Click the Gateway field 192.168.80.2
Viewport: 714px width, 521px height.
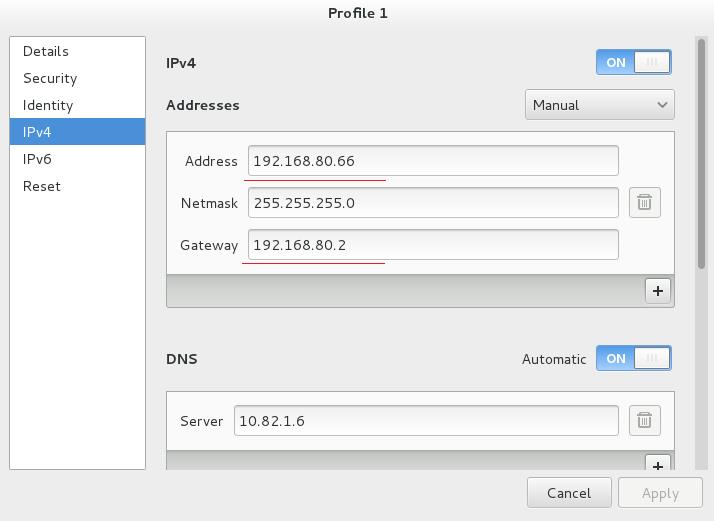pyautogui.click(x=433, y=245)
